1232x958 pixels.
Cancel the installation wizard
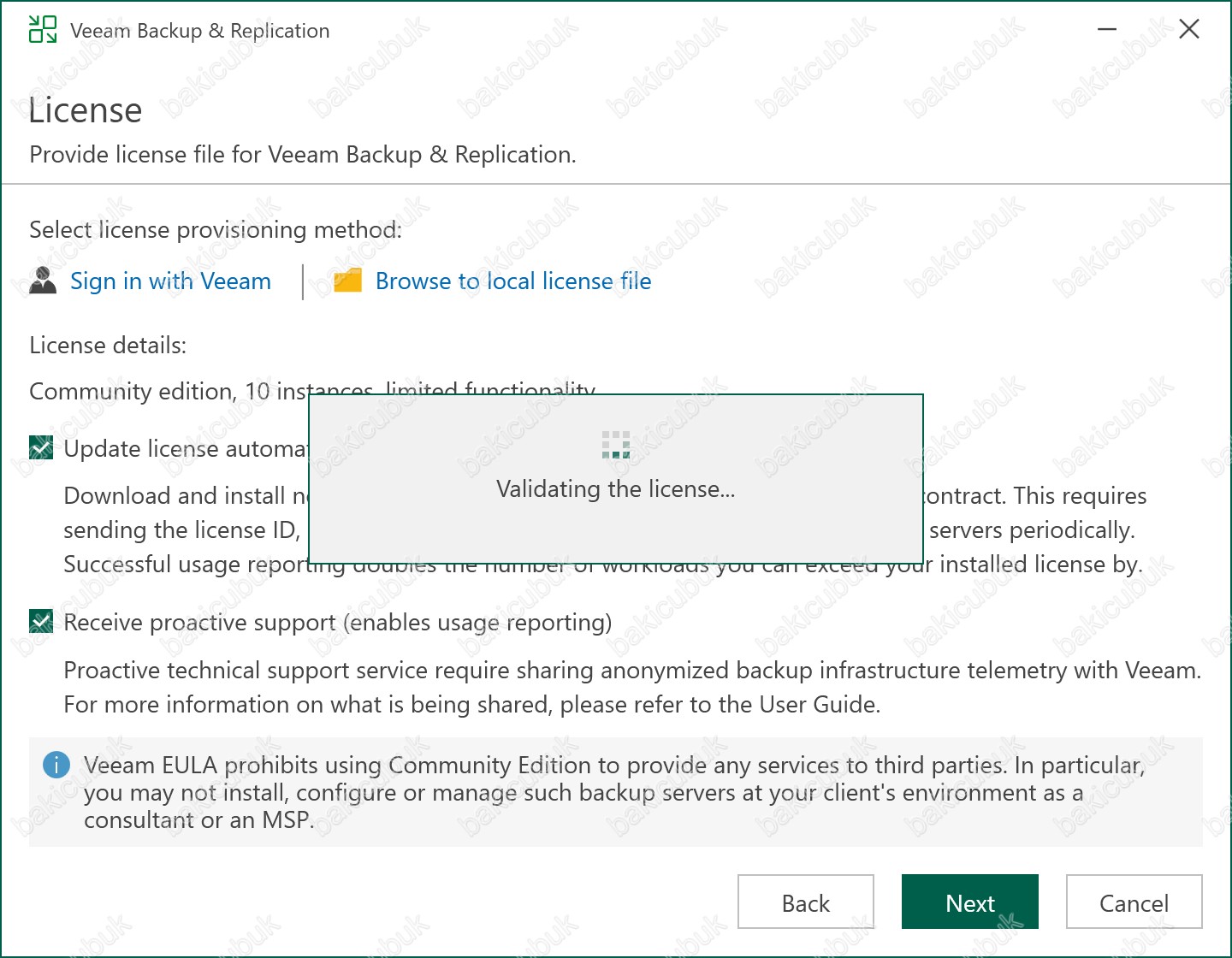pyautogui.click(x=1134, y=902)
